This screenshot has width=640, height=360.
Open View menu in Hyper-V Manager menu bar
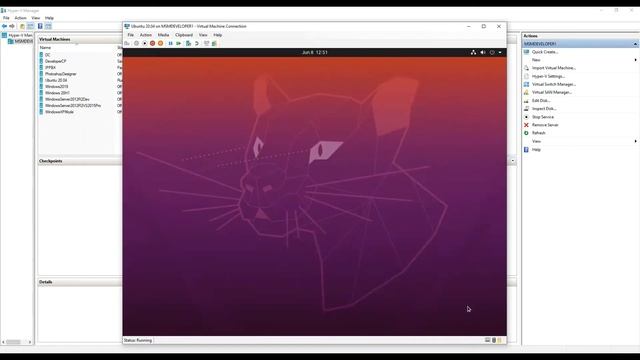pyautogui.click(x=36, y=18)
